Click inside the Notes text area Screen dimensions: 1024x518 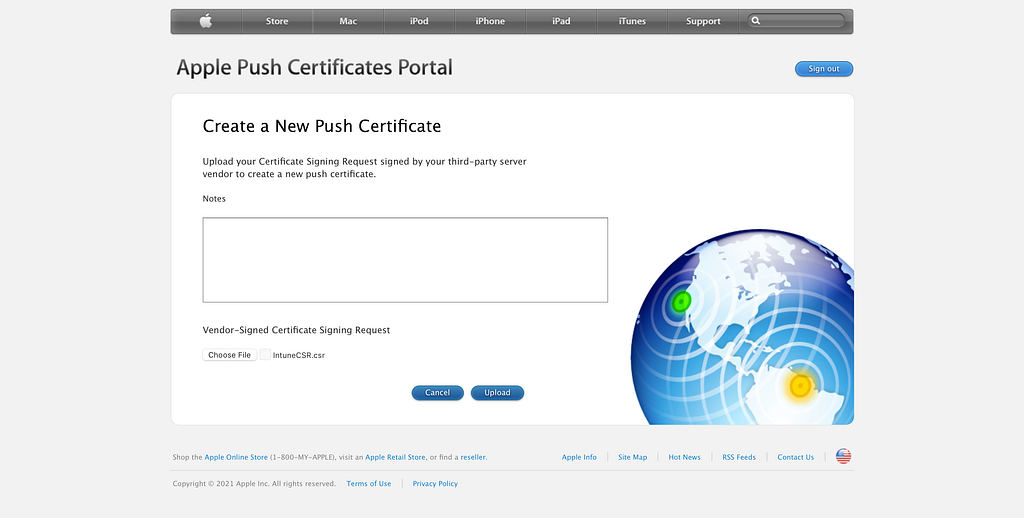[405, 260]
